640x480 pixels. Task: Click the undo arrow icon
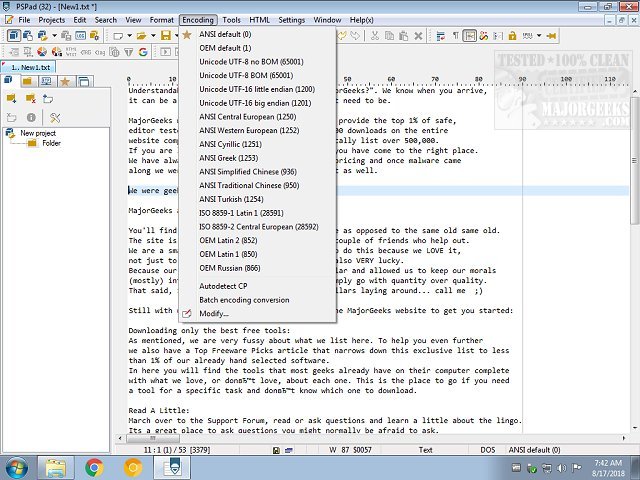[x=342, y=36]
